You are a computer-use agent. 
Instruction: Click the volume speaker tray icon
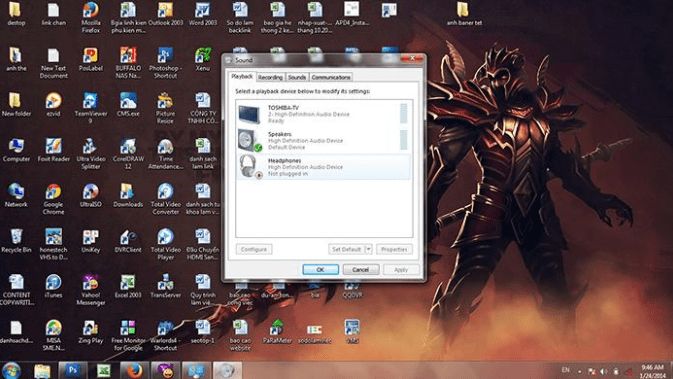point(604,371)
